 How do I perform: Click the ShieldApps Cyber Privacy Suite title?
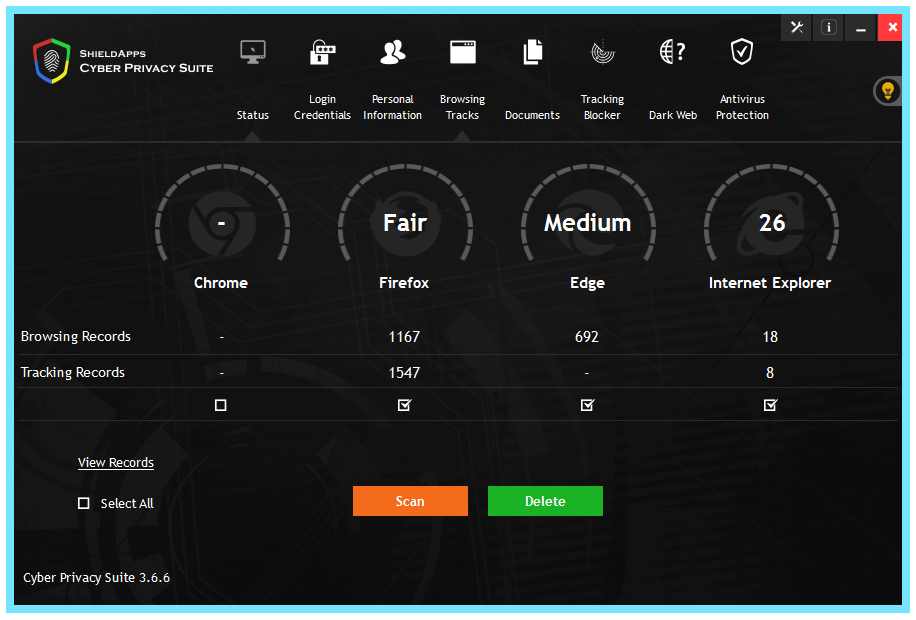pyautogui.click(x=146, y=61)
